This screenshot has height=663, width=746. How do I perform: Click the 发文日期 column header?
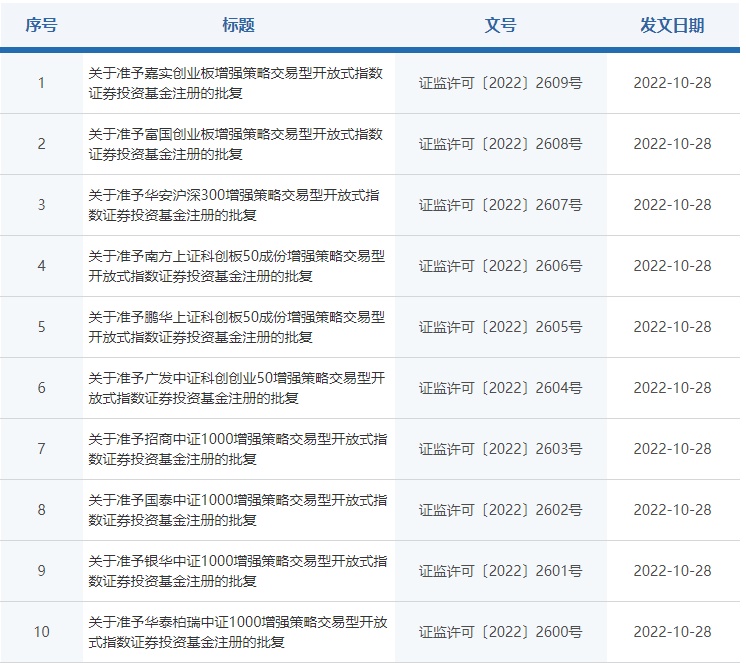coord(672,25)
